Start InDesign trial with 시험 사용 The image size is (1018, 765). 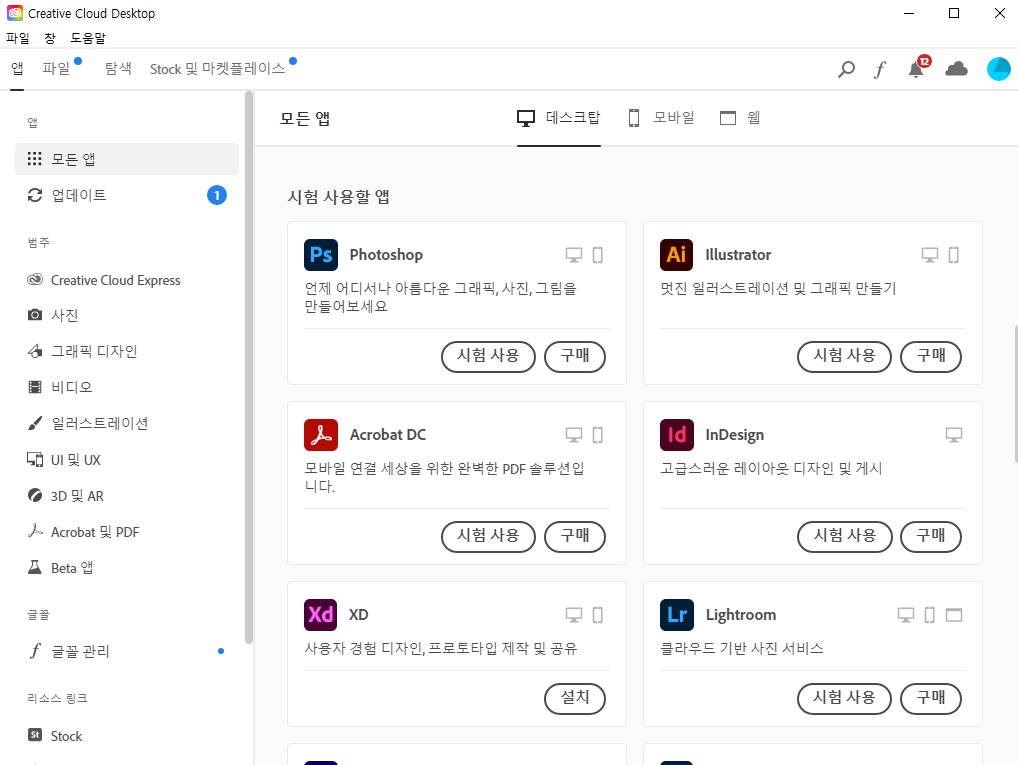click(x=844, y=536)
